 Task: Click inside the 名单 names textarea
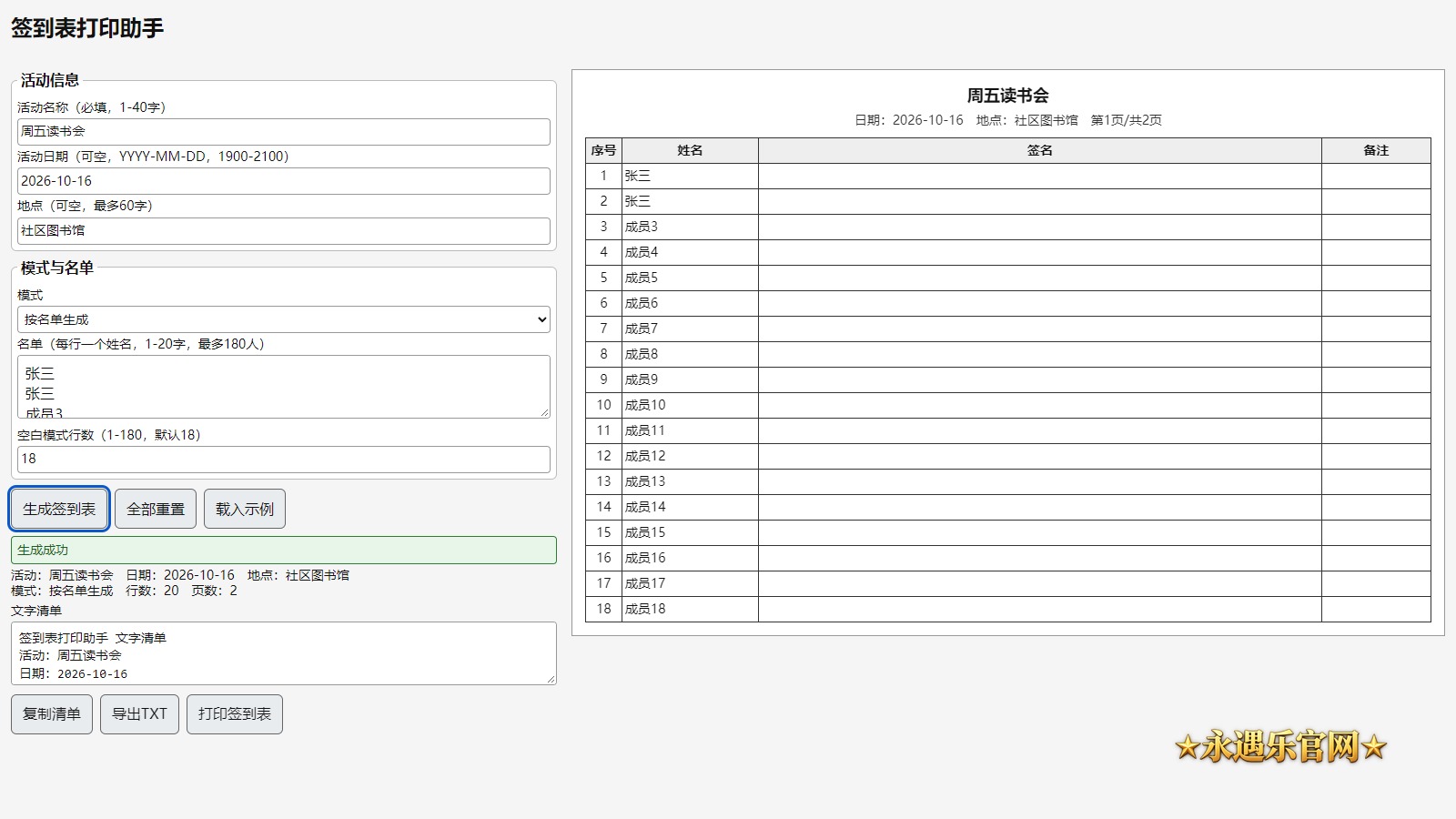284,387
